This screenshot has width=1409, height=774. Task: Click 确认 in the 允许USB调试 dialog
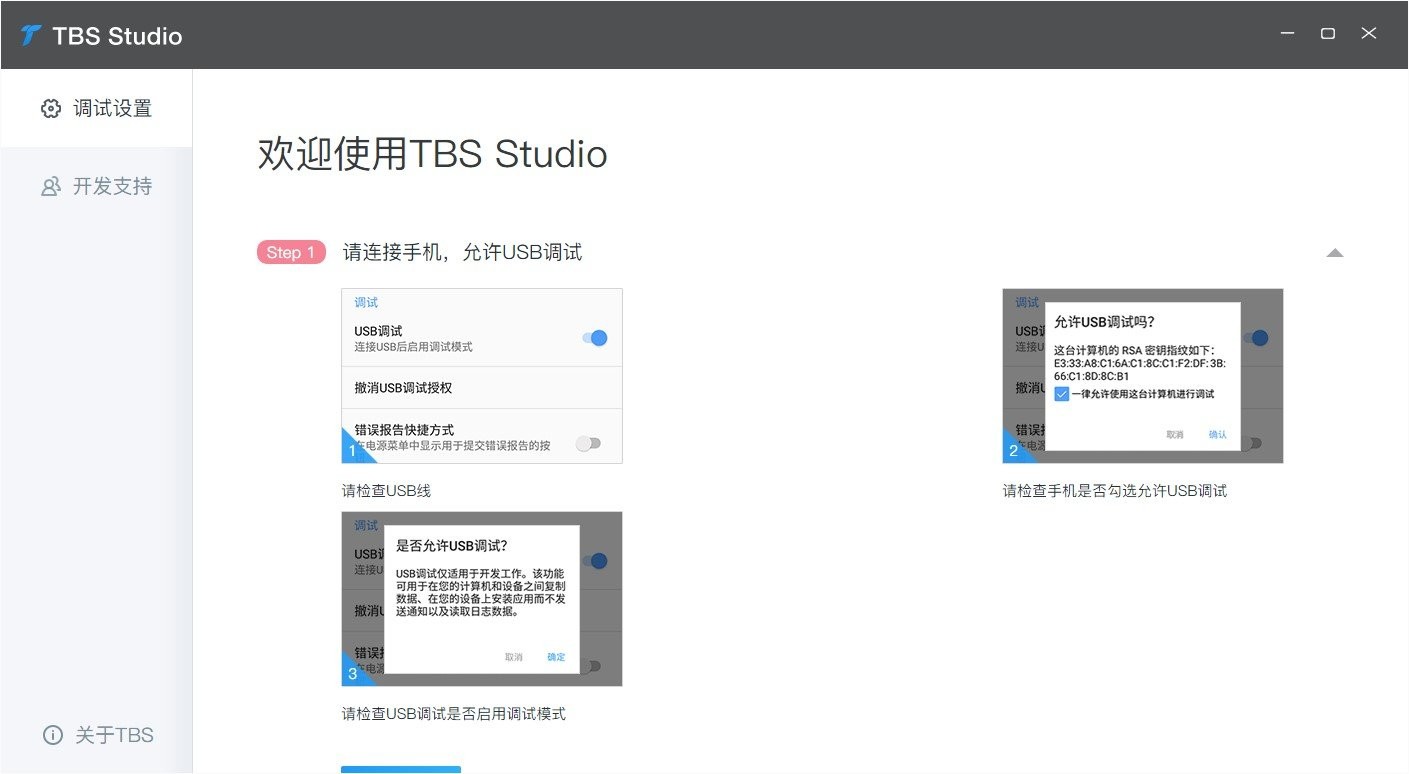click(x=1217, y=434)
